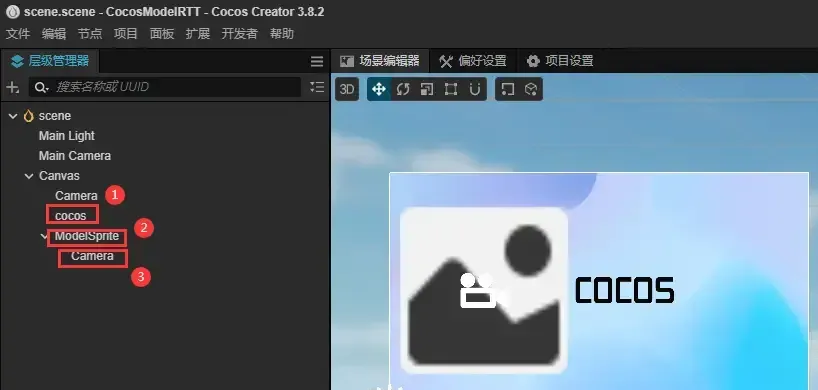Select the Move transform tool

(379, 89)
